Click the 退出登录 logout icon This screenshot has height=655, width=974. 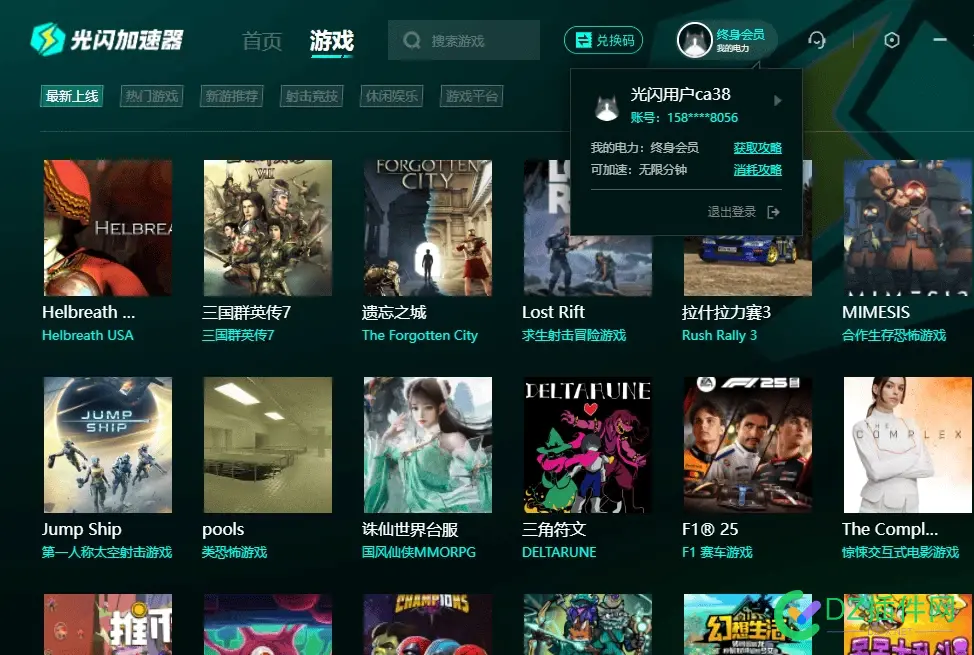(773, 213)
